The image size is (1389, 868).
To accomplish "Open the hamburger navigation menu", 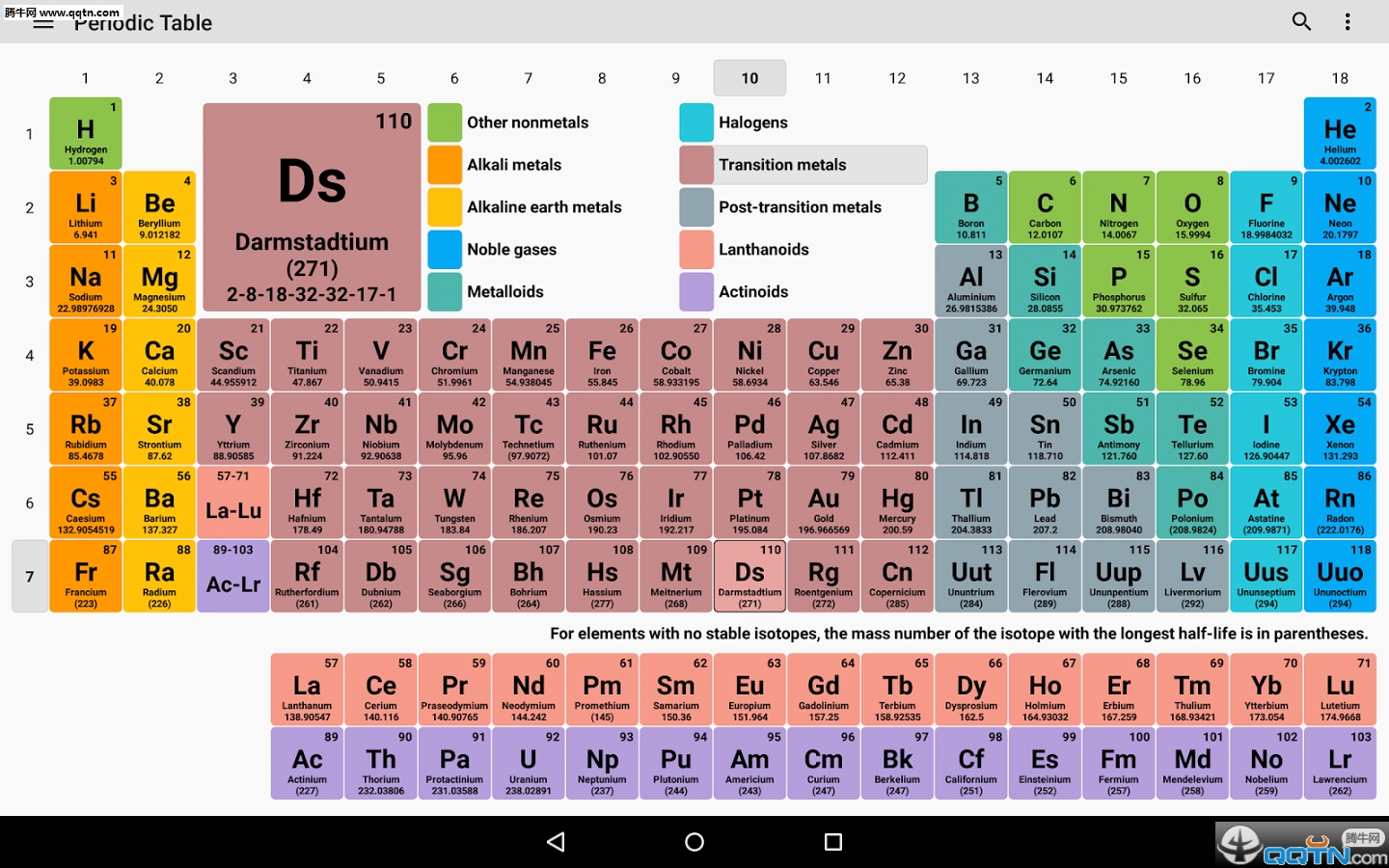I will pos(43,23).
